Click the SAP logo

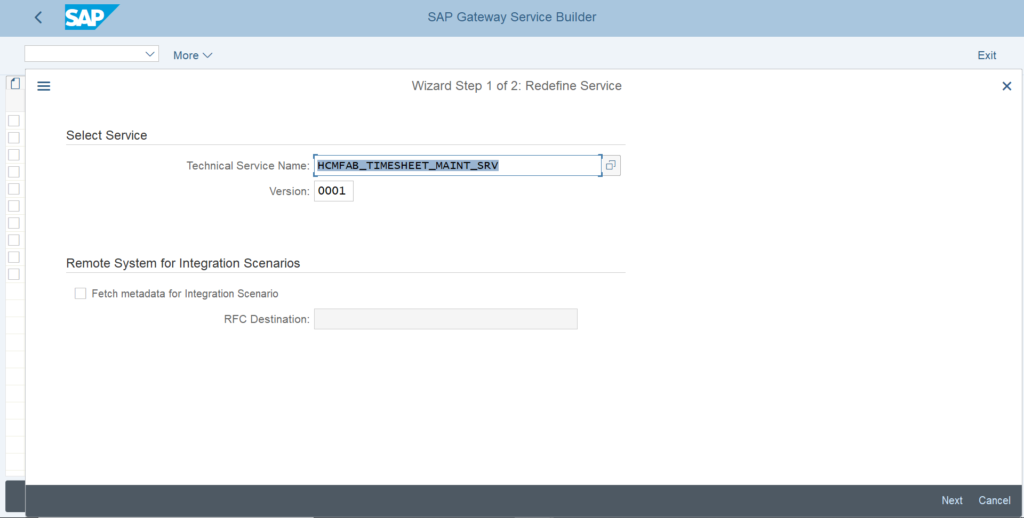91,18
